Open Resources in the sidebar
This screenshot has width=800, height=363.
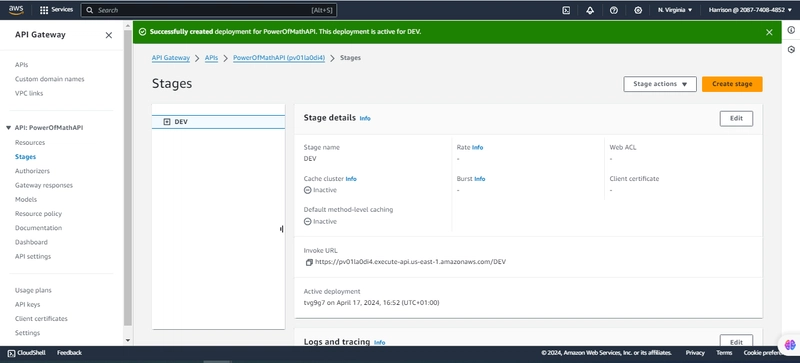[x=30, y=142]
